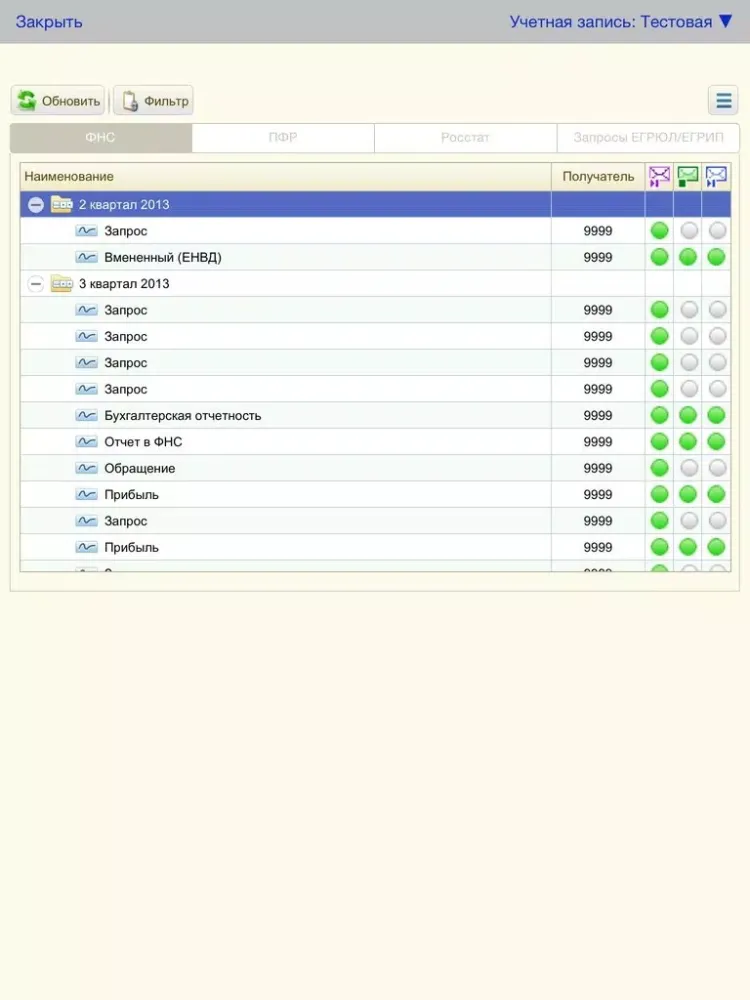Click first status circle of Отчет в ФНС
This screenshot has width=750, height=1000.
pyautogui.click(x=659, y=441)
